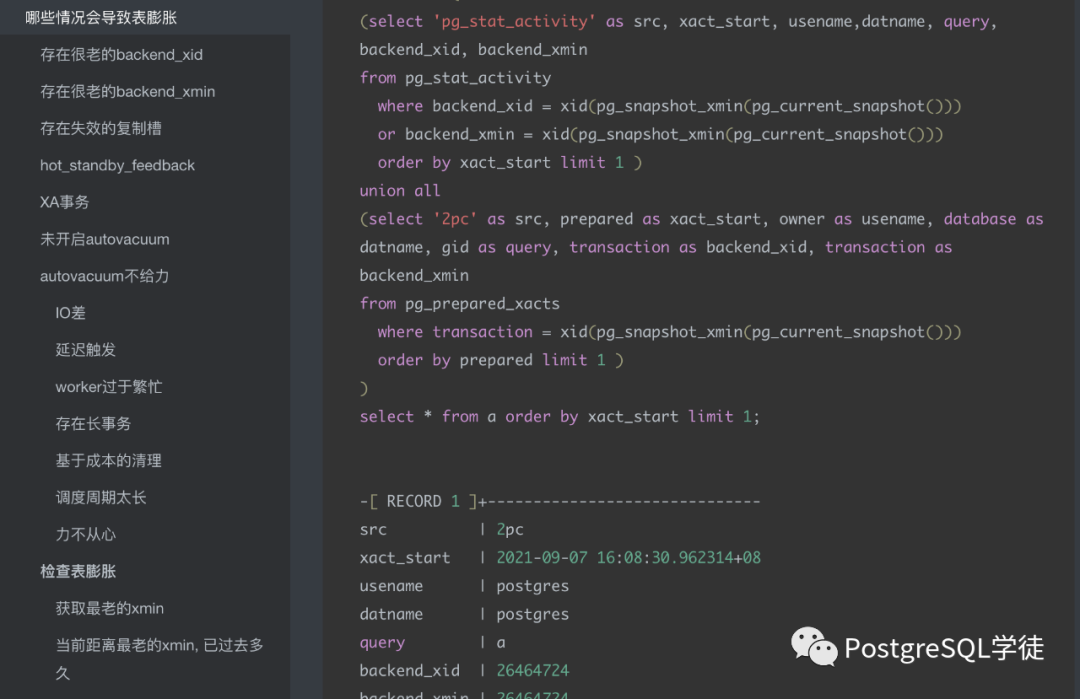Viewport: 1080px width, 699px height.
Task: Jump to 未开启autovacuum section
Action: click(105, 239)
